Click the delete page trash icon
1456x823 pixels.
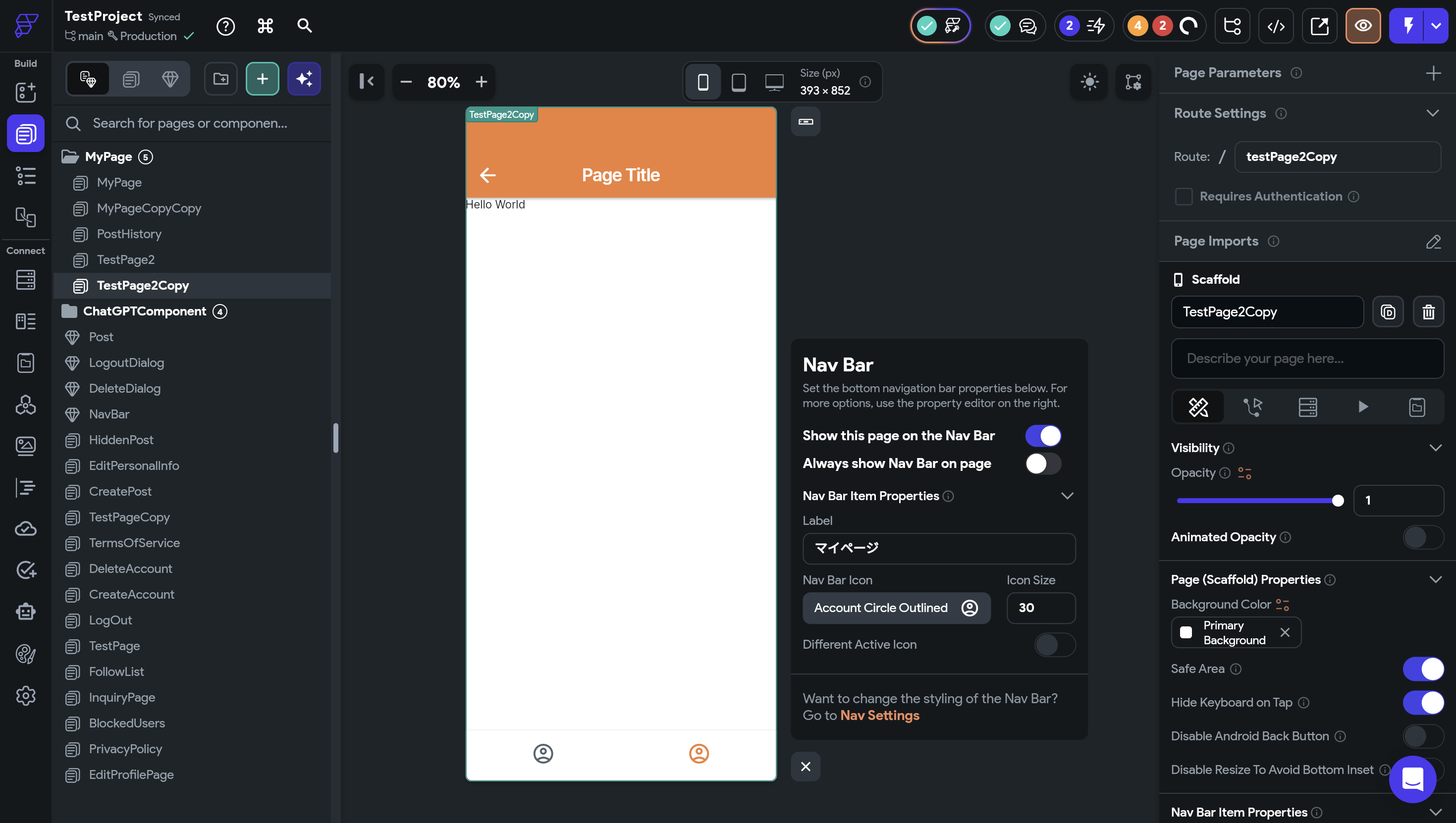click(x=1428, y=312)
